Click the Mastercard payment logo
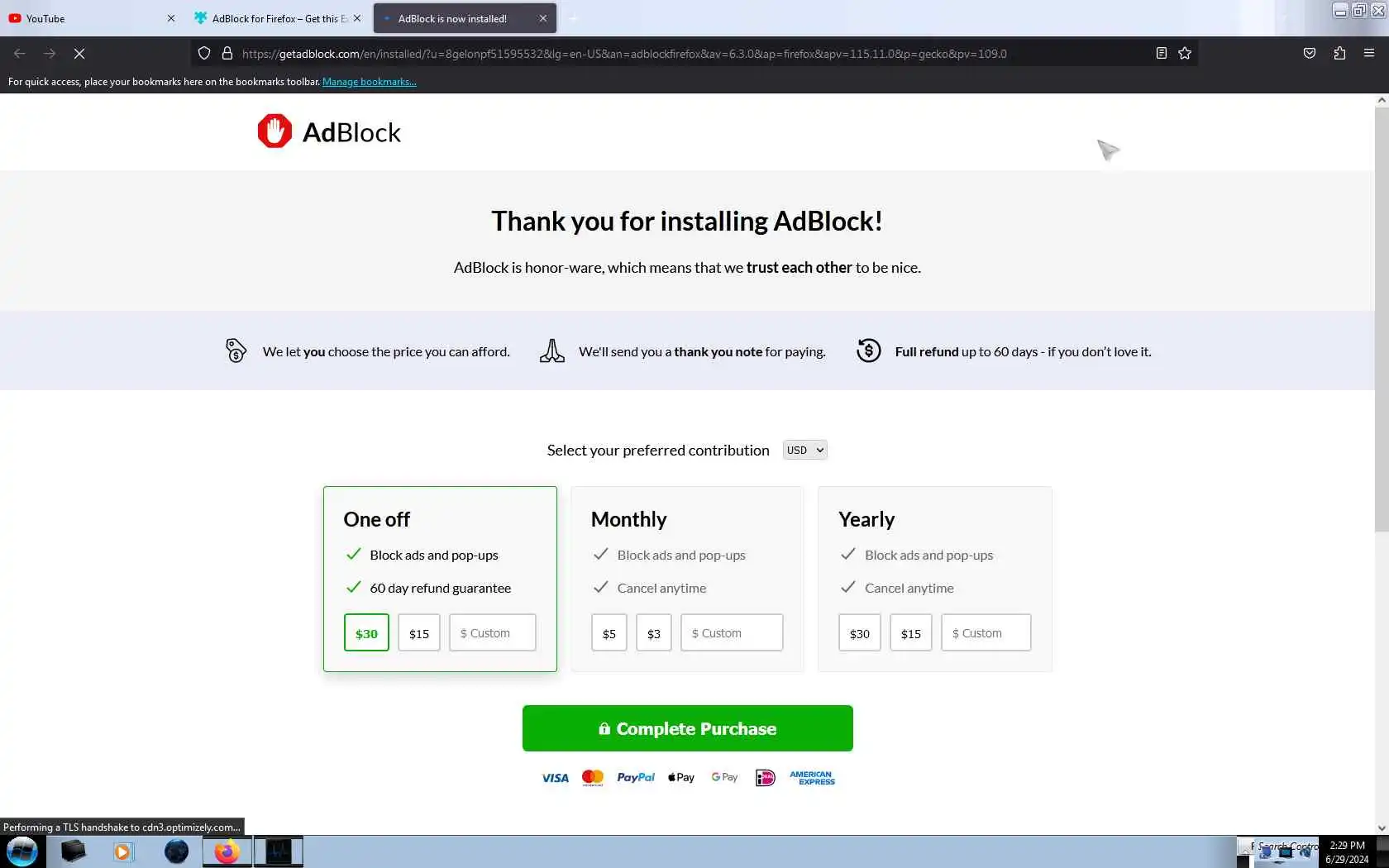Image resolution: width=1389 pixels, height=868 pixels. (x=593, y=778)
